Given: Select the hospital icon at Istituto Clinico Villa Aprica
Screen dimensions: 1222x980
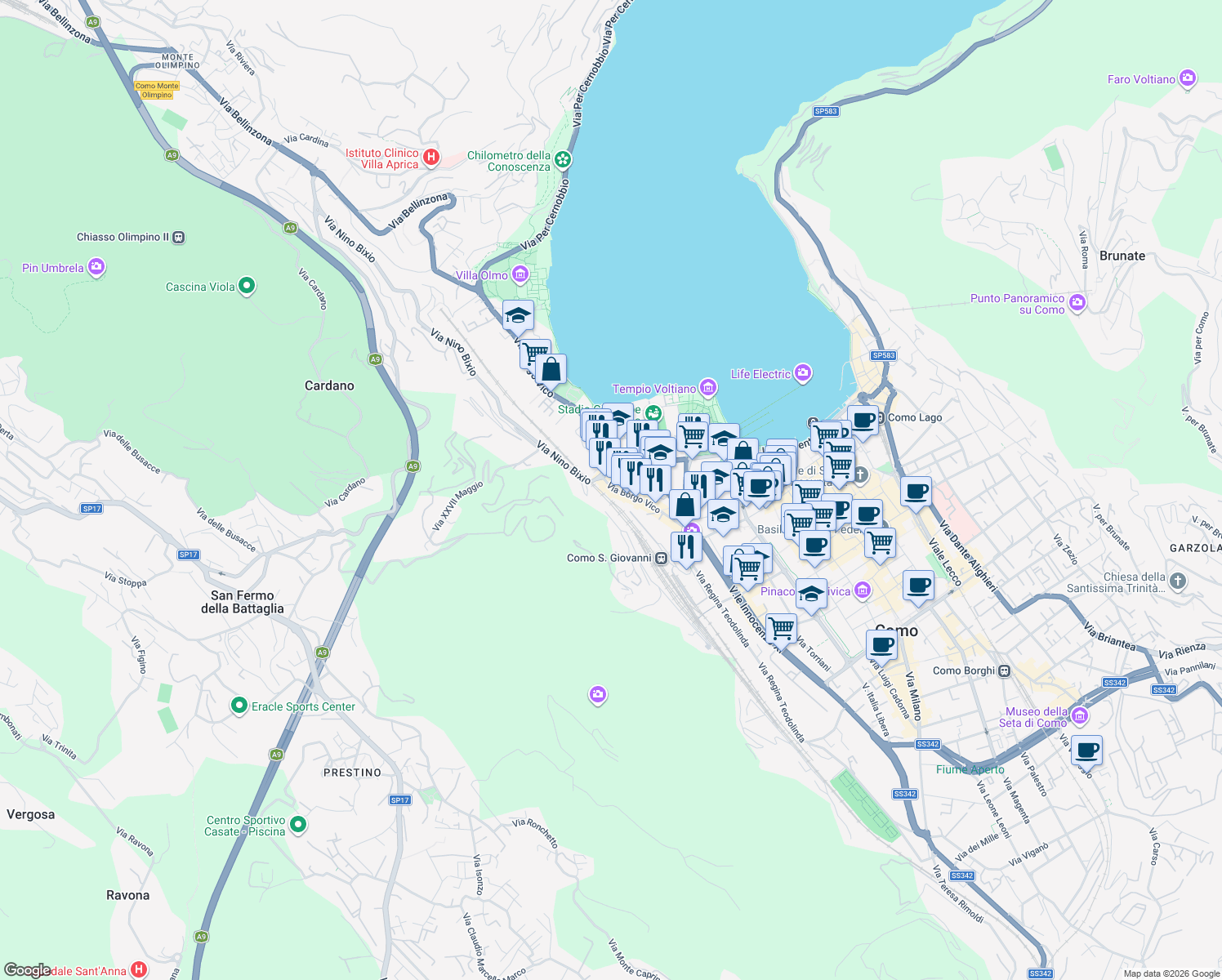Looking at the screenshot, I should [431, 156].
